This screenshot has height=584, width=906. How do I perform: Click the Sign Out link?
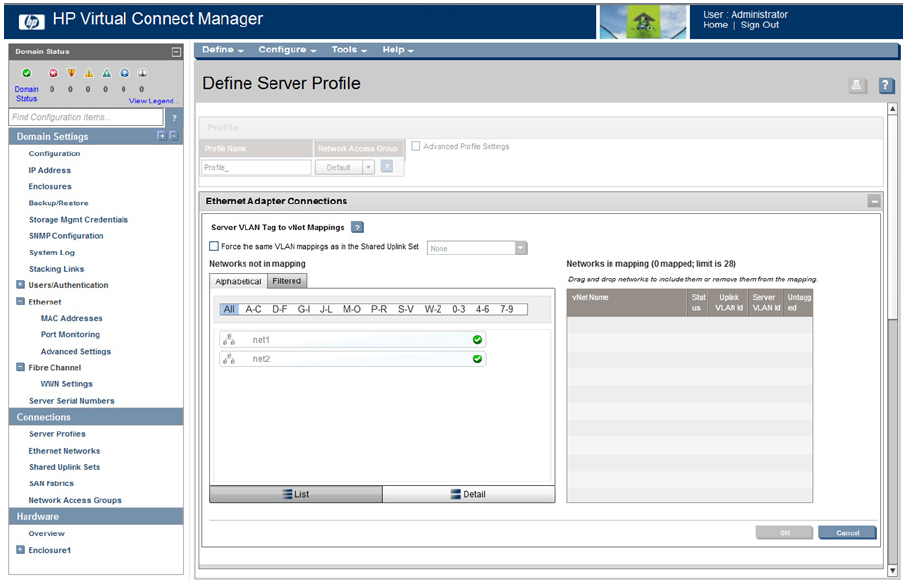(760, 25)
